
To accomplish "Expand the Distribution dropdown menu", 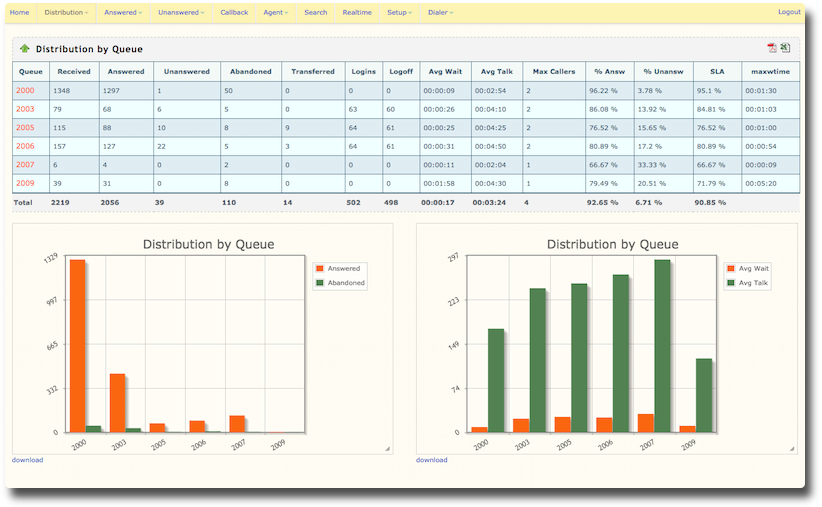I will point(65,12).
